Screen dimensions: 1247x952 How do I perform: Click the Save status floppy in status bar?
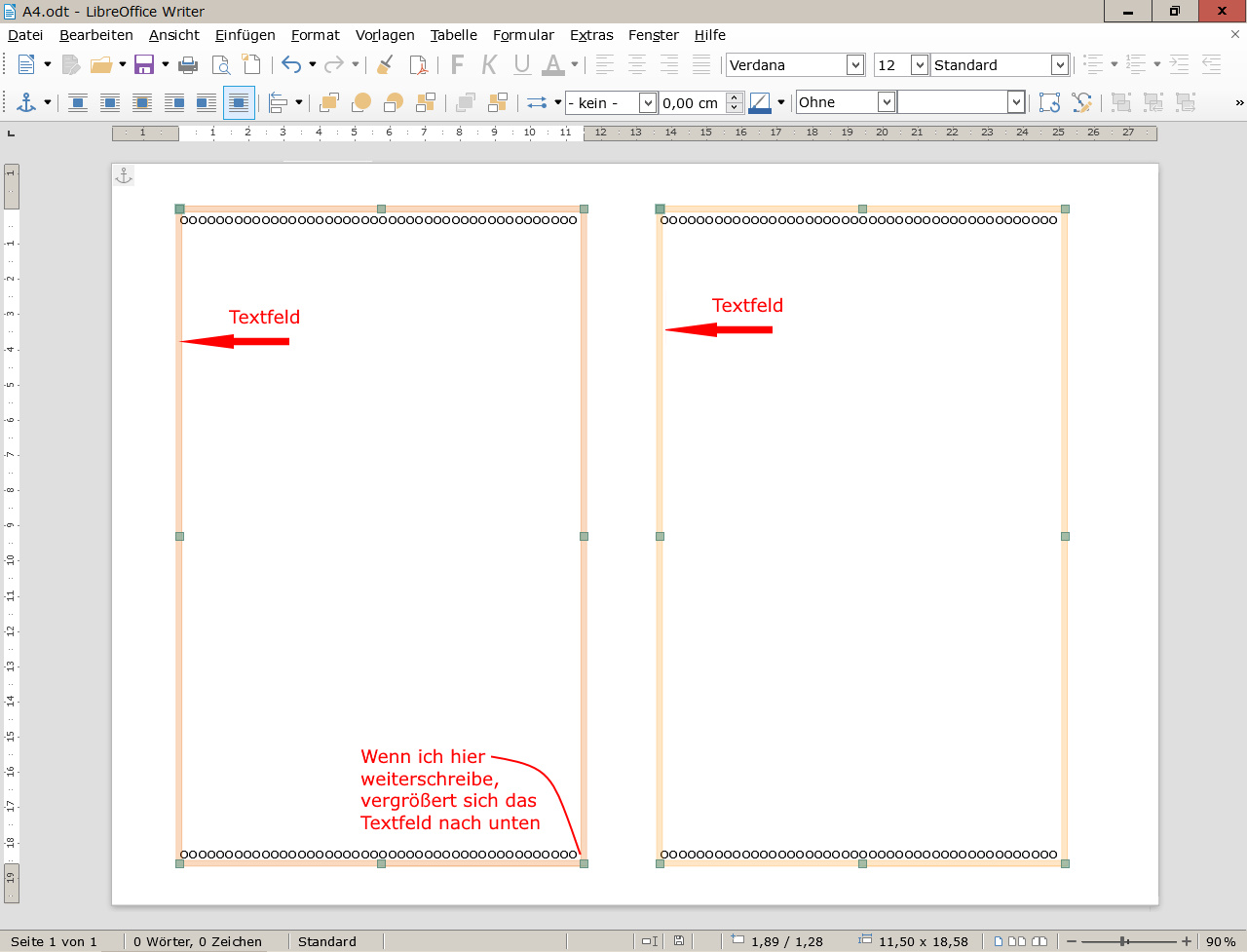679,941
